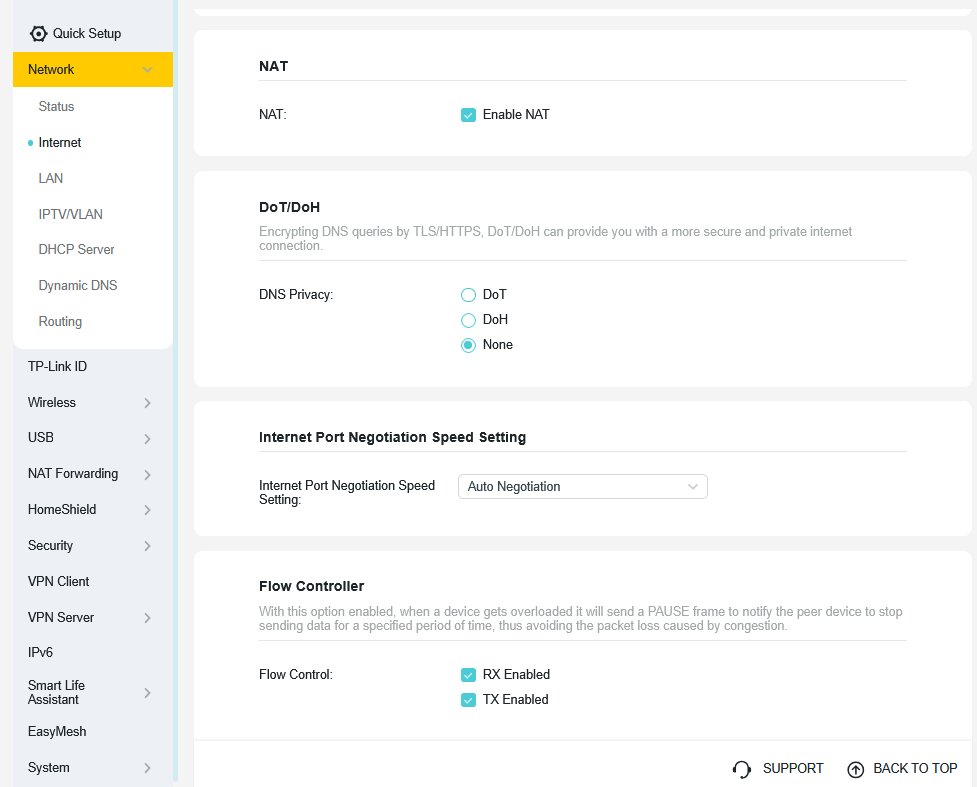Select the DoT DNS privacy option
The image size is (977, 787).
point(468,295)
